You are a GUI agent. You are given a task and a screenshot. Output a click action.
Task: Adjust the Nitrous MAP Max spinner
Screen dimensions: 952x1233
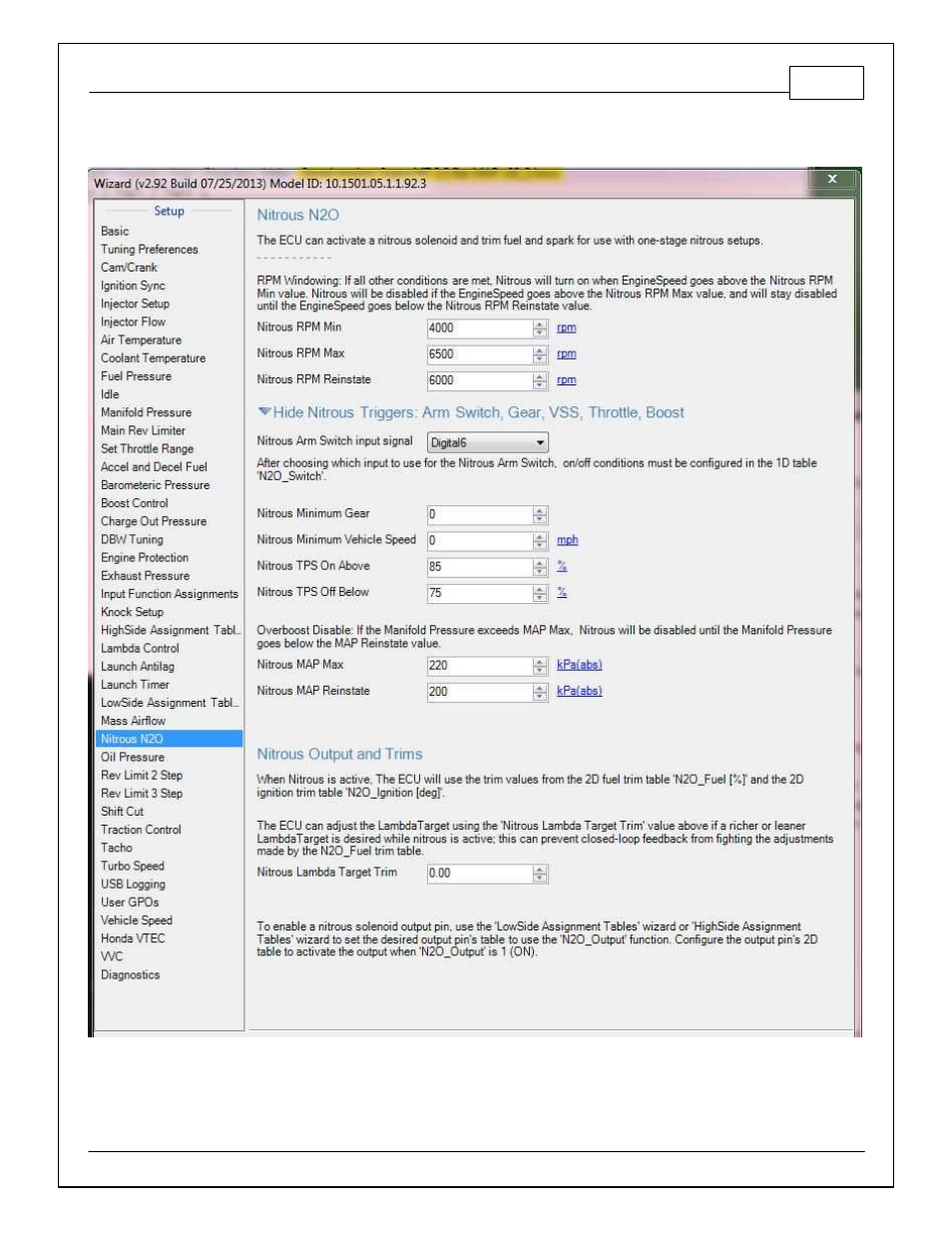(540, 666)
